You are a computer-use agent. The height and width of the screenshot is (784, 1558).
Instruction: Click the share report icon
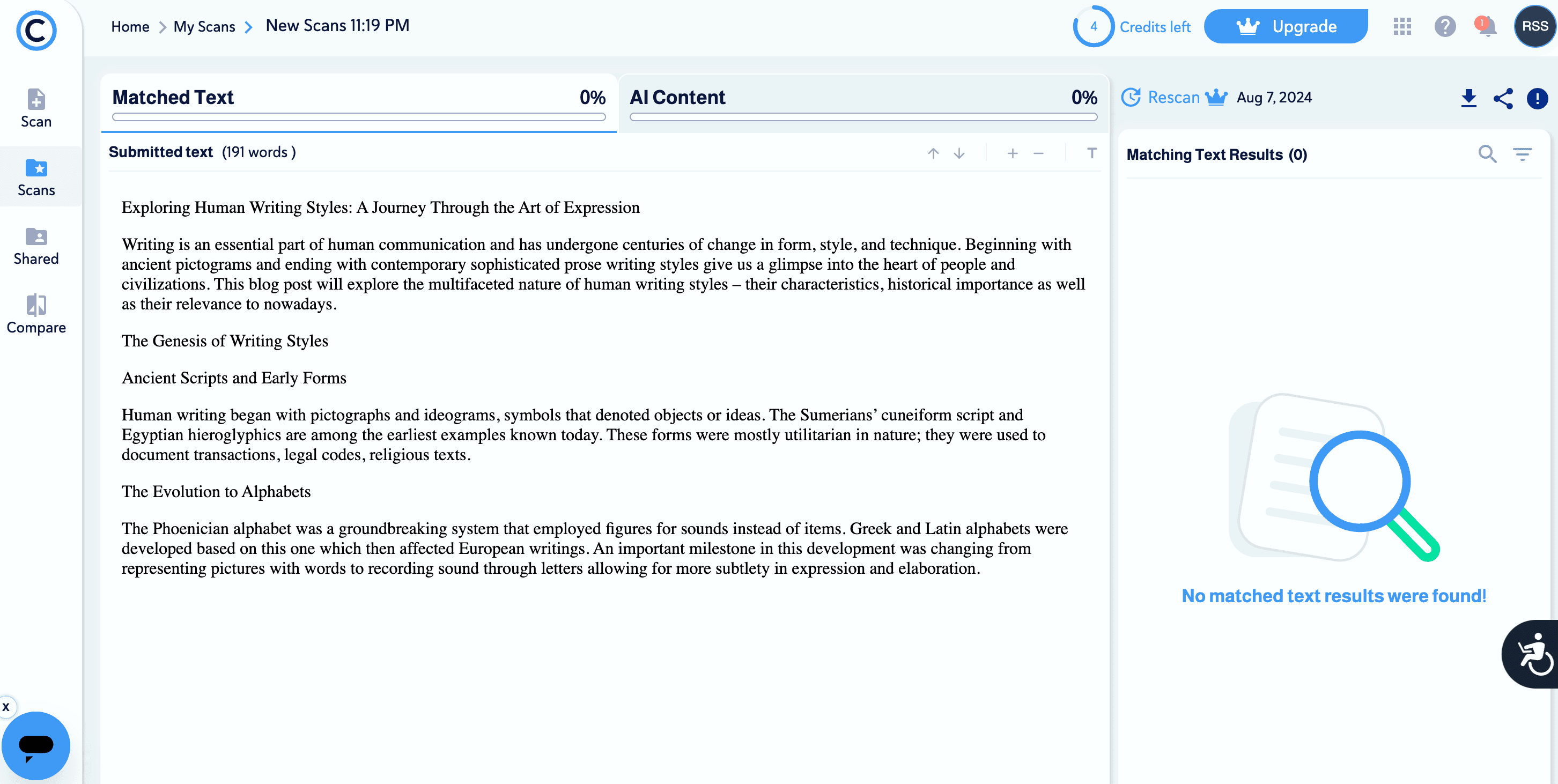coord(1503,98)
